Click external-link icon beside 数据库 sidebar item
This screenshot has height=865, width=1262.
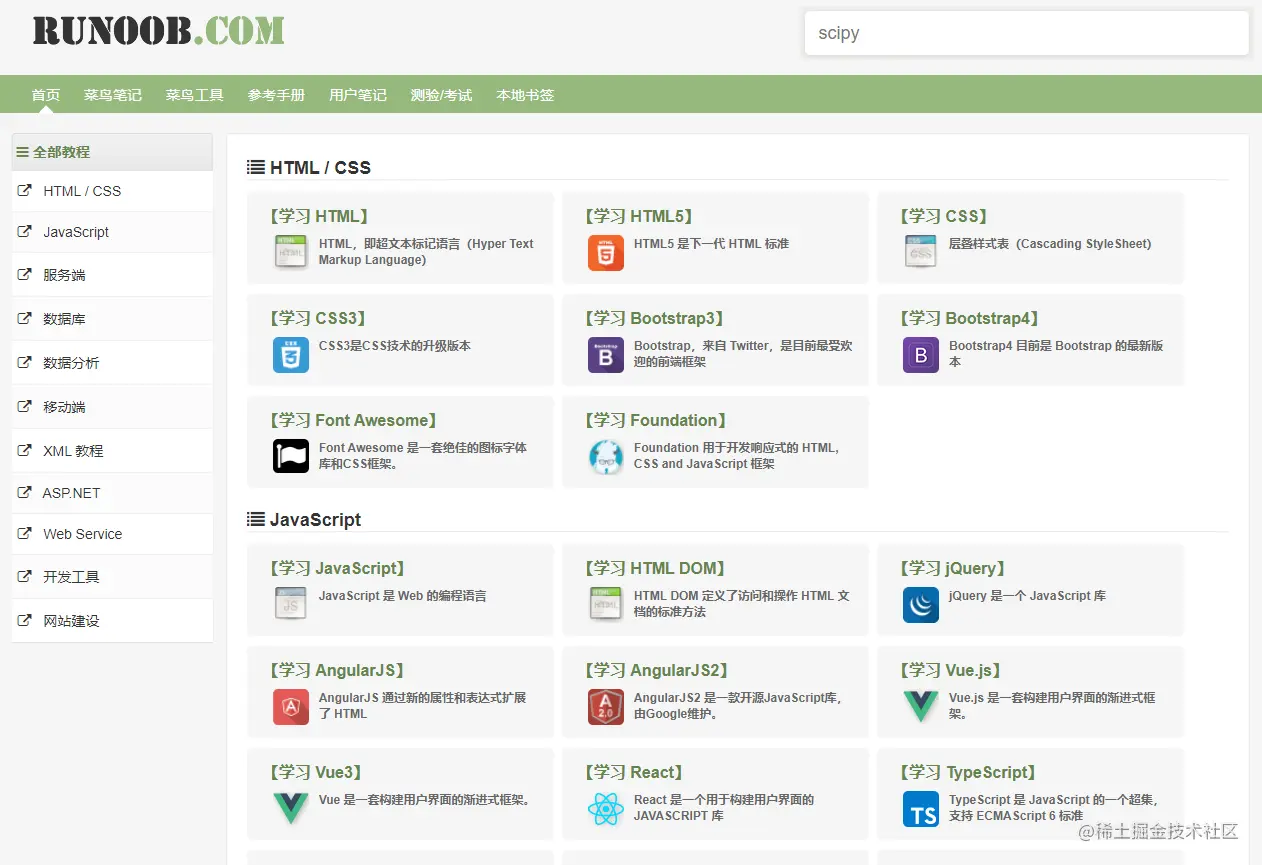(x=25, y=318)
